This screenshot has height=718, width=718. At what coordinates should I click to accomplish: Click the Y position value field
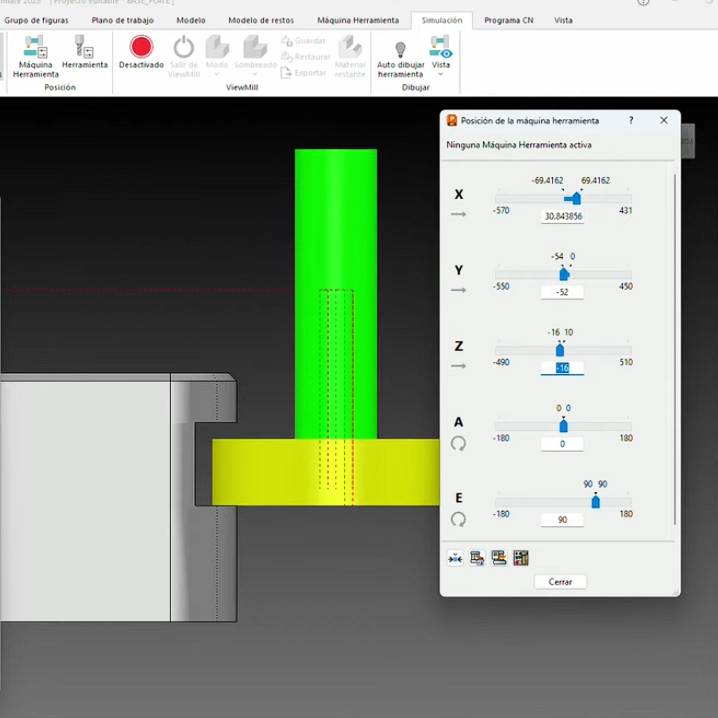coord(562,292)
